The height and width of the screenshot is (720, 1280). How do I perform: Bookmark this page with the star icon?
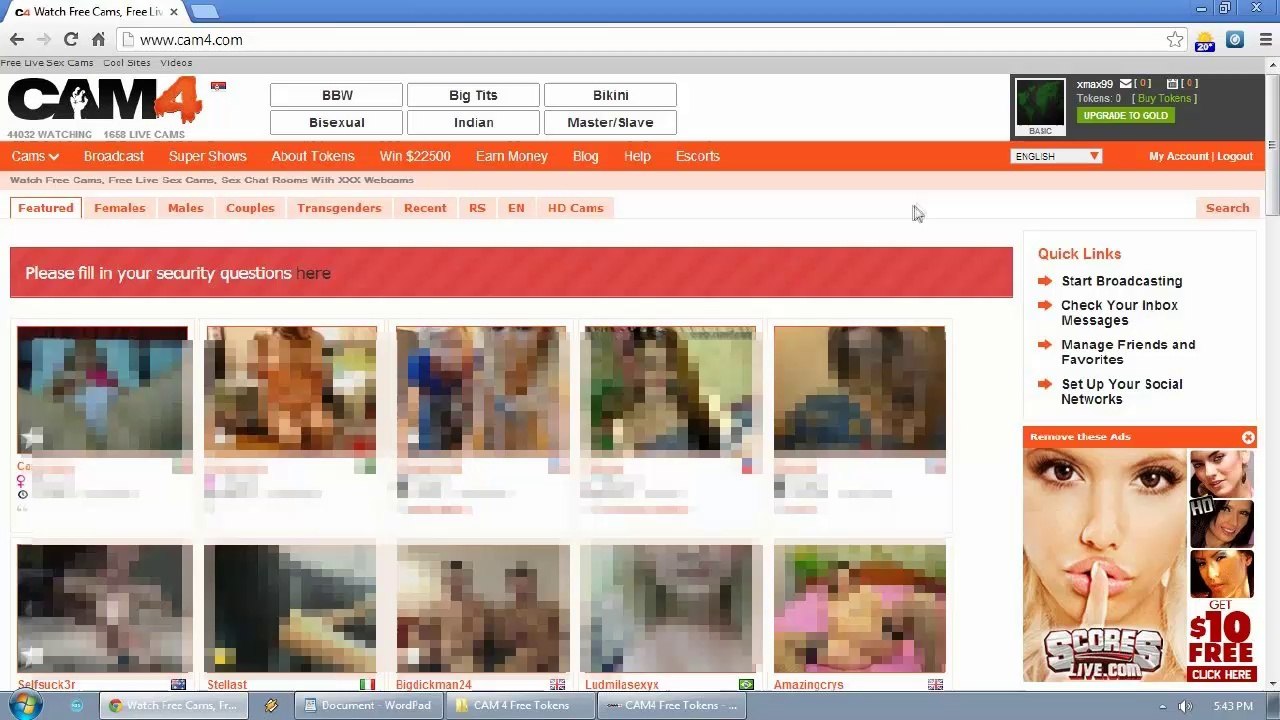coord(1175,40)
